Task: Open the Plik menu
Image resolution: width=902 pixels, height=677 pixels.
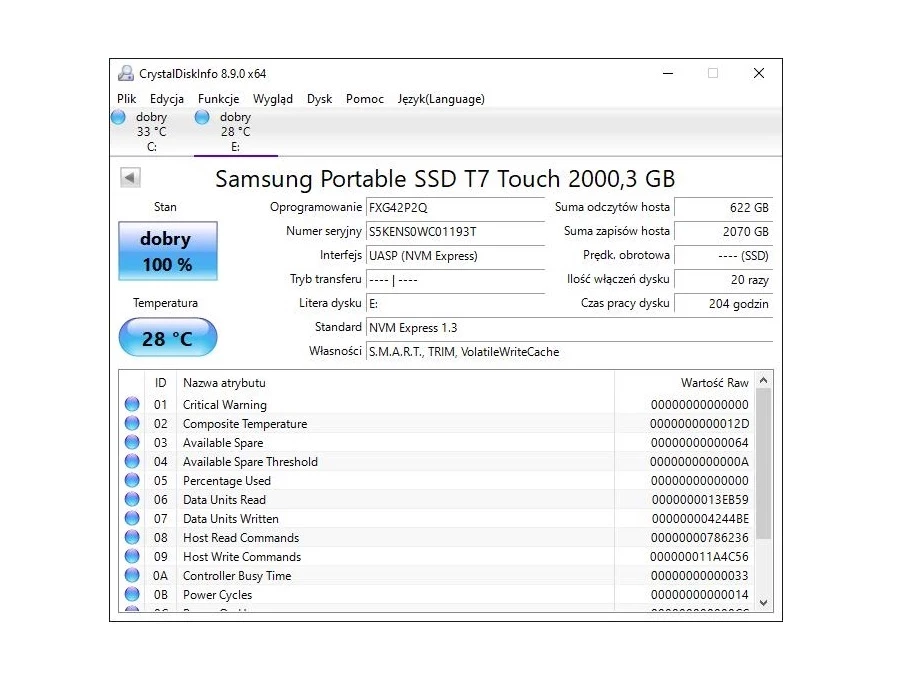Action: pos(127,99)
